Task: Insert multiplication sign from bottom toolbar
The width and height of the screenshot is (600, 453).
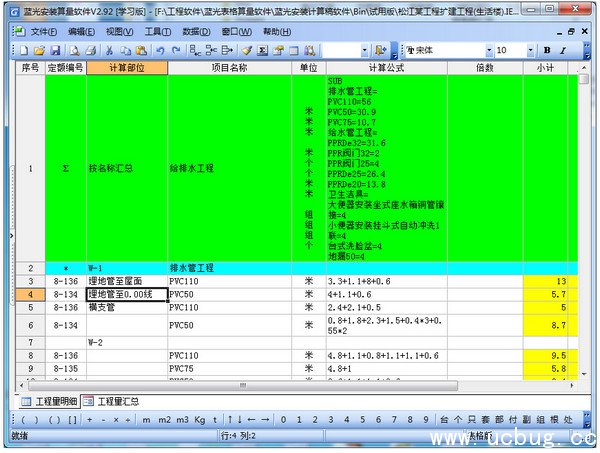Action: point(116,420)
